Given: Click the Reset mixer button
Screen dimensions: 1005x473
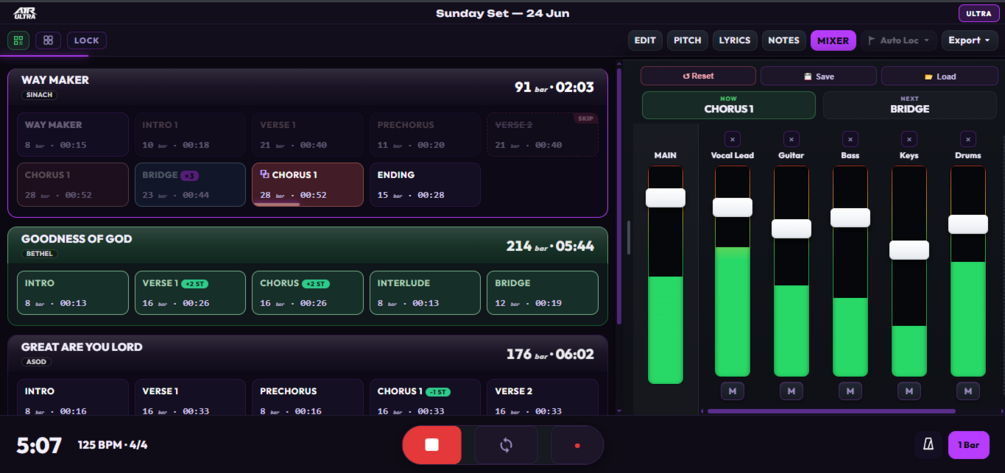Looking at the screenshot, I should click(x=698, y=76).
